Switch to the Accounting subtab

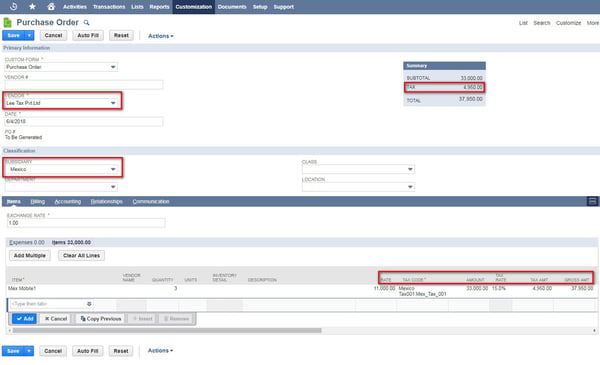point(68,202)
